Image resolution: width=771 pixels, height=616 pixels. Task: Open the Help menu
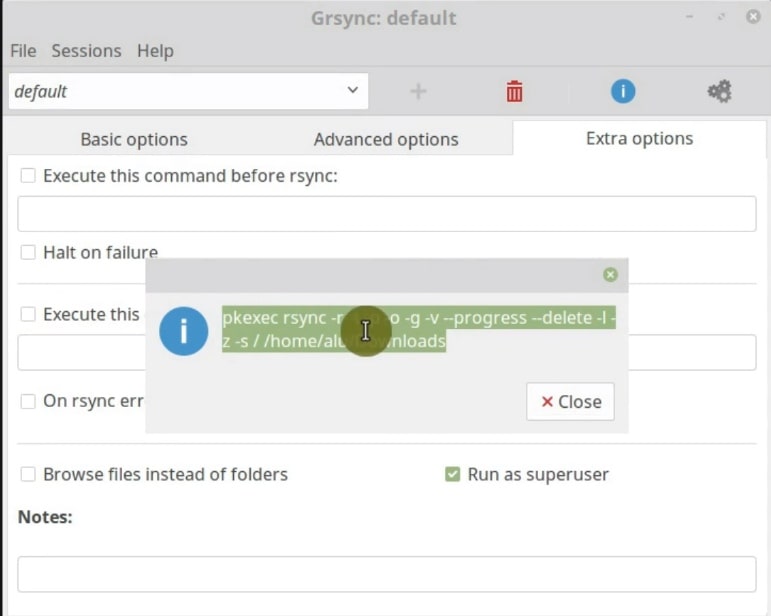point(155,51)
